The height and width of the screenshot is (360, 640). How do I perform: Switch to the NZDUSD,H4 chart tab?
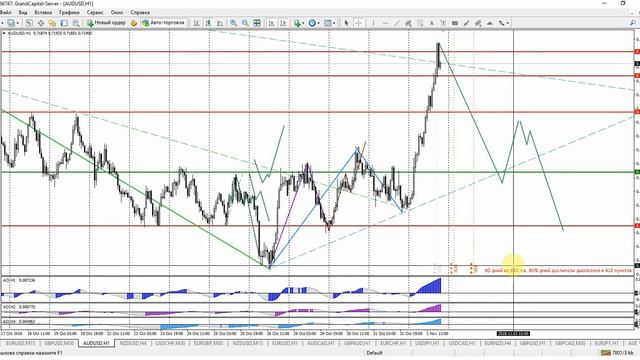click(x=133, y=343)
